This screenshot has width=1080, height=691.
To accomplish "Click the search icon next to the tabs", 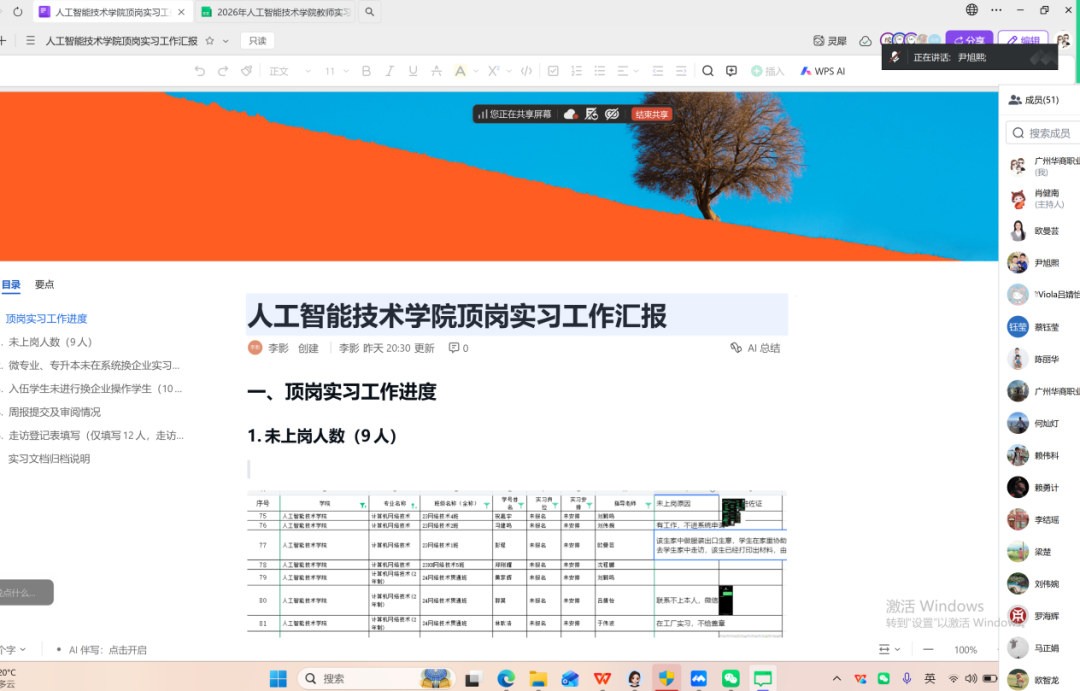I will 370,12.
